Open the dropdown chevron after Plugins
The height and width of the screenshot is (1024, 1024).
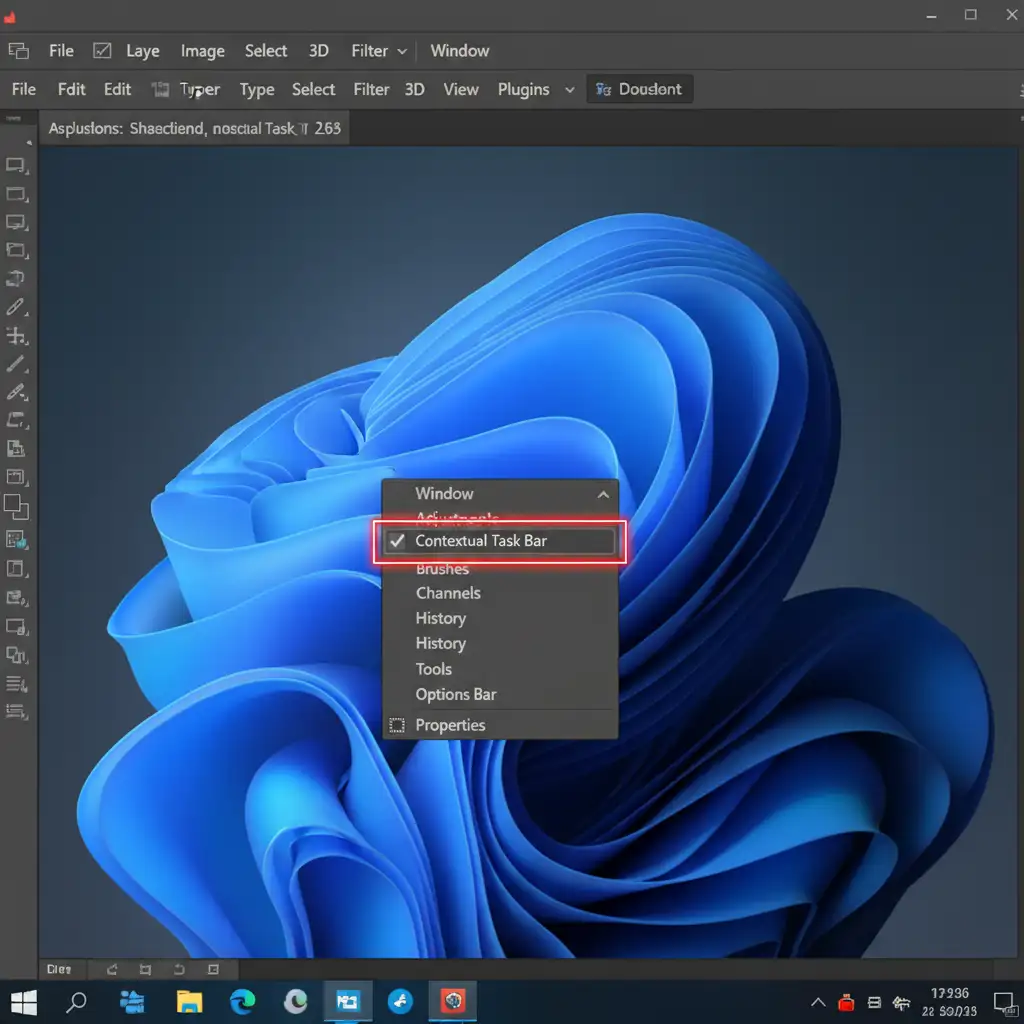pos(570,90)
